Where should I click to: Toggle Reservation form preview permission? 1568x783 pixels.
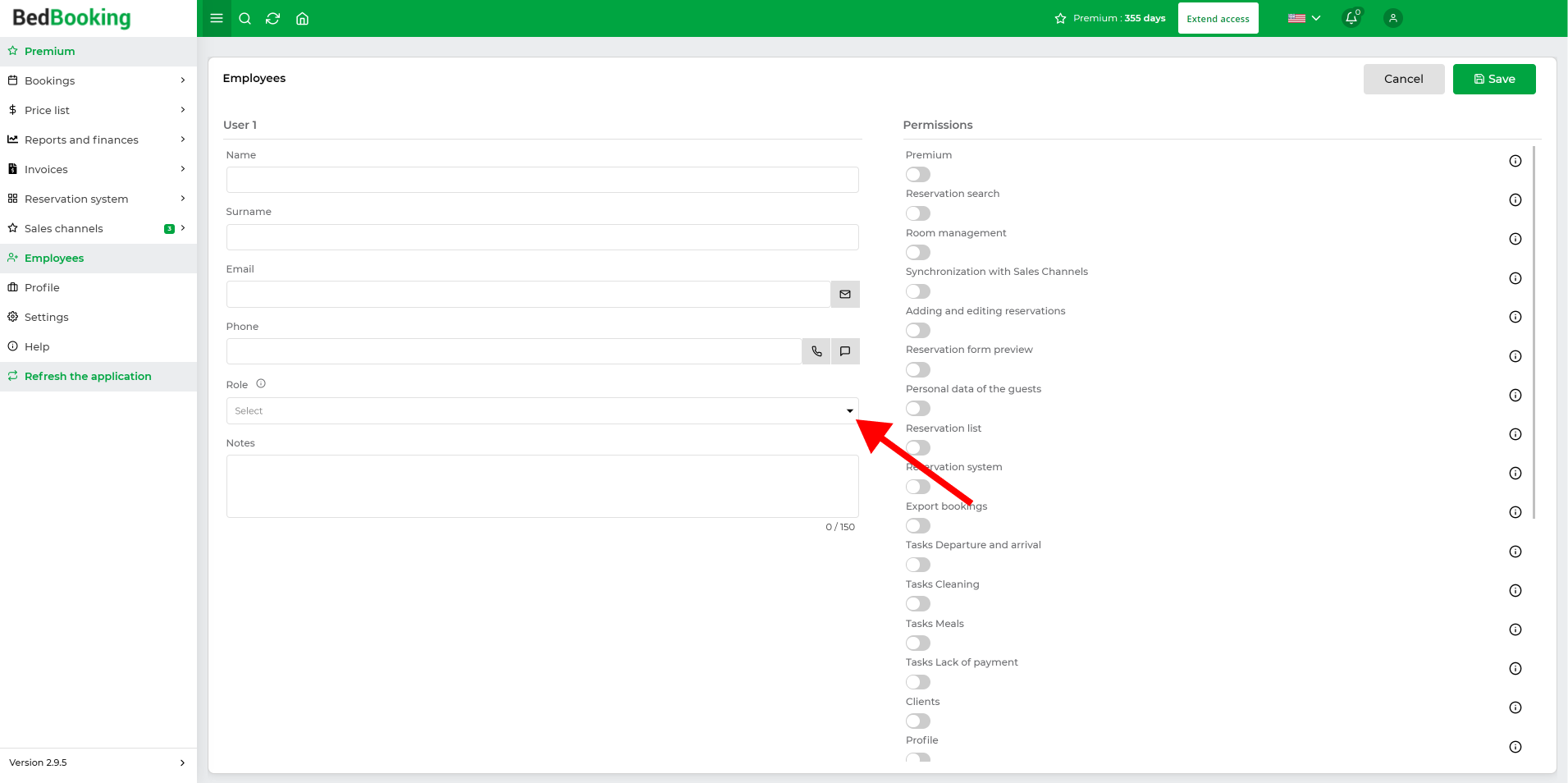click(x=918, y=369)
